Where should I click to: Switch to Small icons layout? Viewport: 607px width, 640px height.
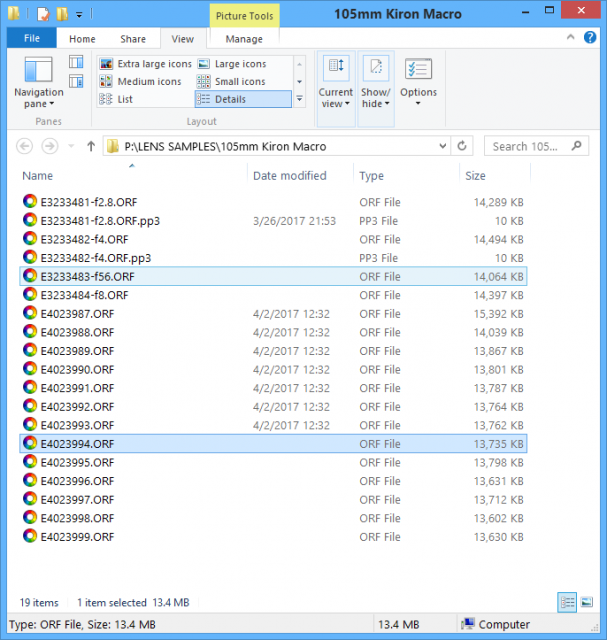pyautogui.click(x=231, y=82)
